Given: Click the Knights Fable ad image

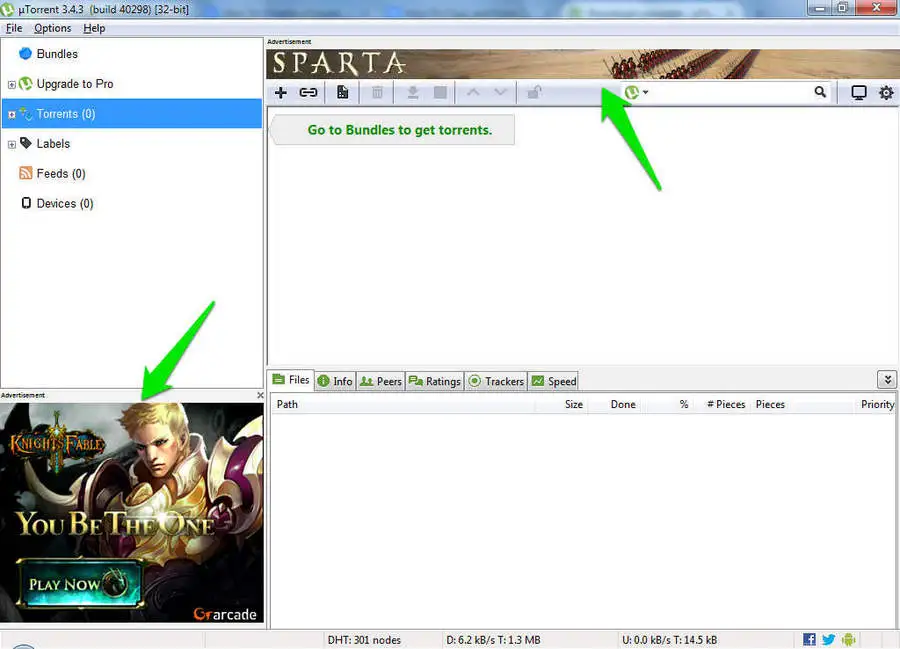Looking at the screenshot, I should pyautogui.click(x=131, y=512).
